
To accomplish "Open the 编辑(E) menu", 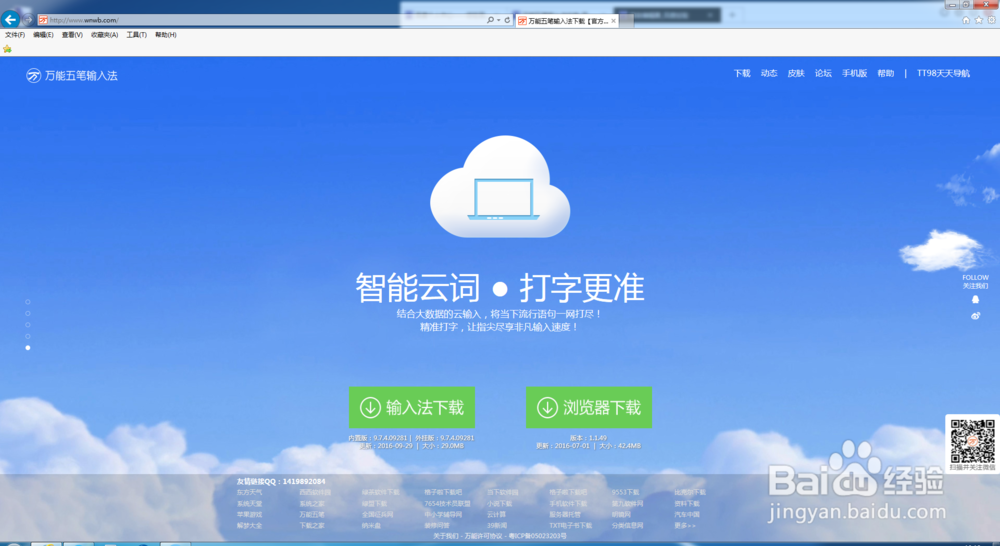I will 43,35.
